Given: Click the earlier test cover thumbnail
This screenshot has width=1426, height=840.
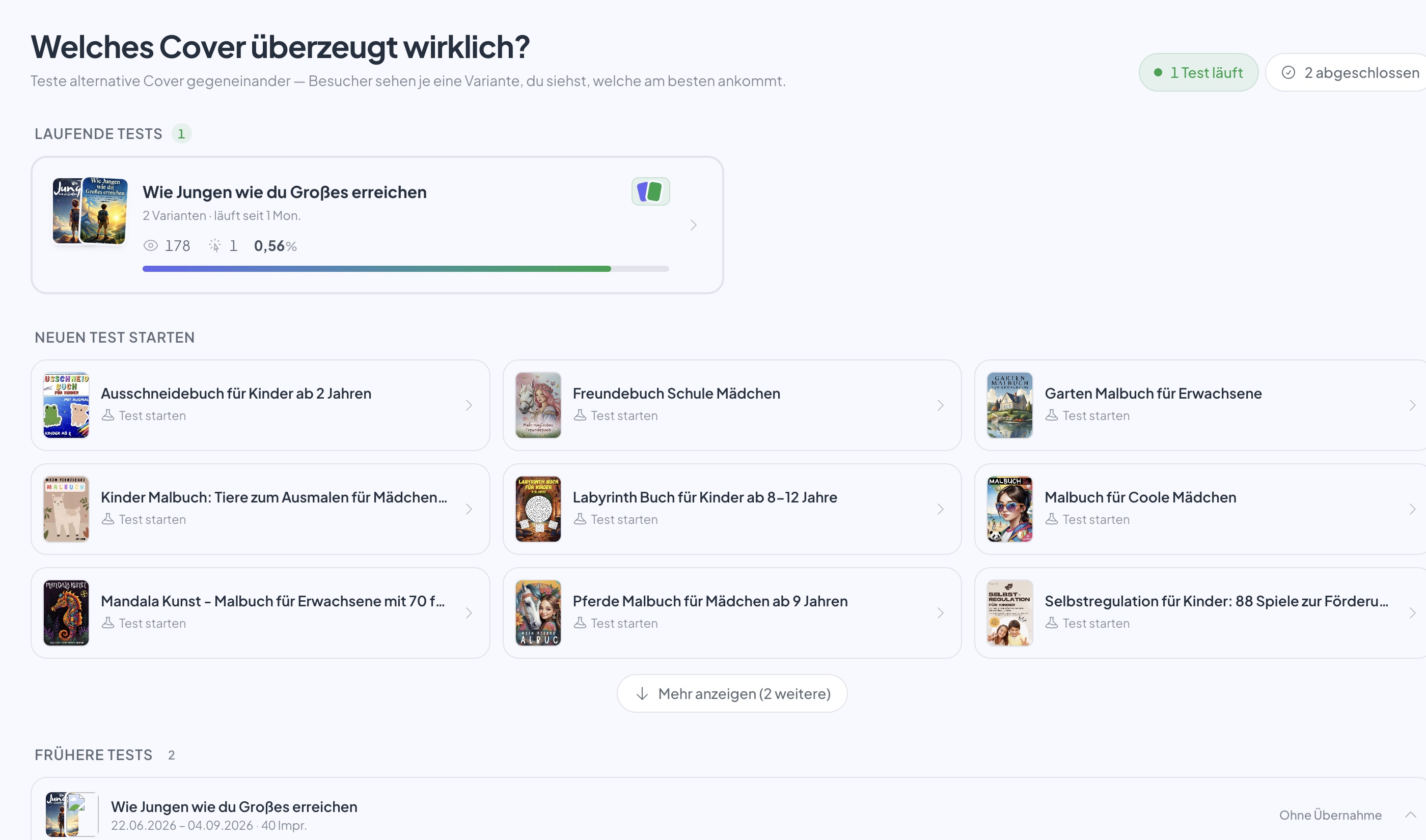Looking at the screenshot, I should 71,815.
